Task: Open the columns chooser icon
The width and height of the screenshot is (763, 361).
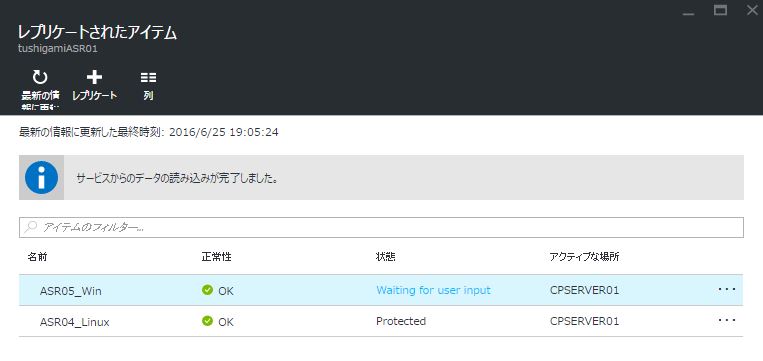Action: [x=148, y=77]
